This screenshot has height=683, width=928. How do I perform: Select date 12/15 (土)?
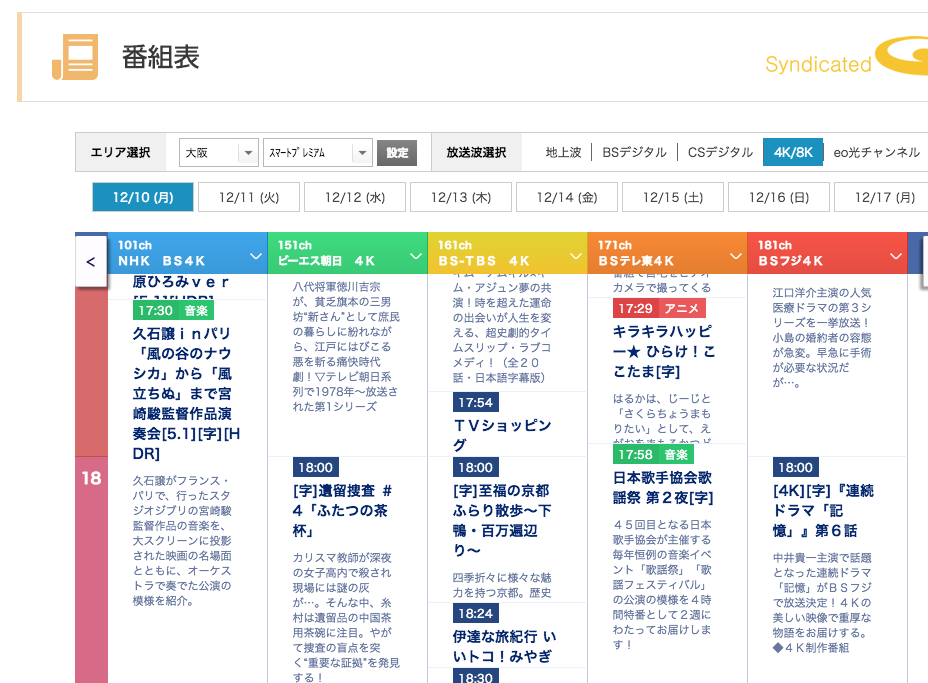click(673, 197)
